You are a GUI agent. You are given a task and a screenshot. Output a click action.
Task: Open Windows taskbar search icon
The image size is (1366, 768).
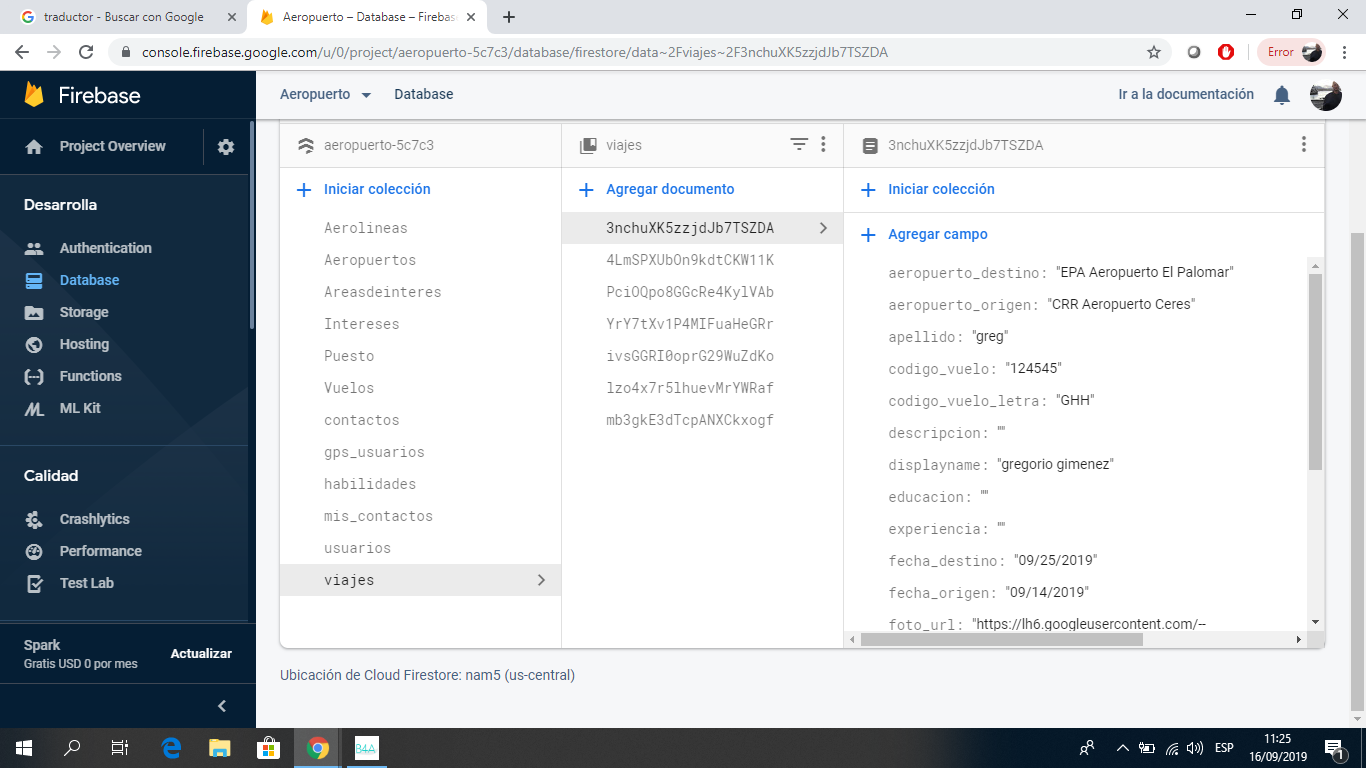click(x=72, y=747)
